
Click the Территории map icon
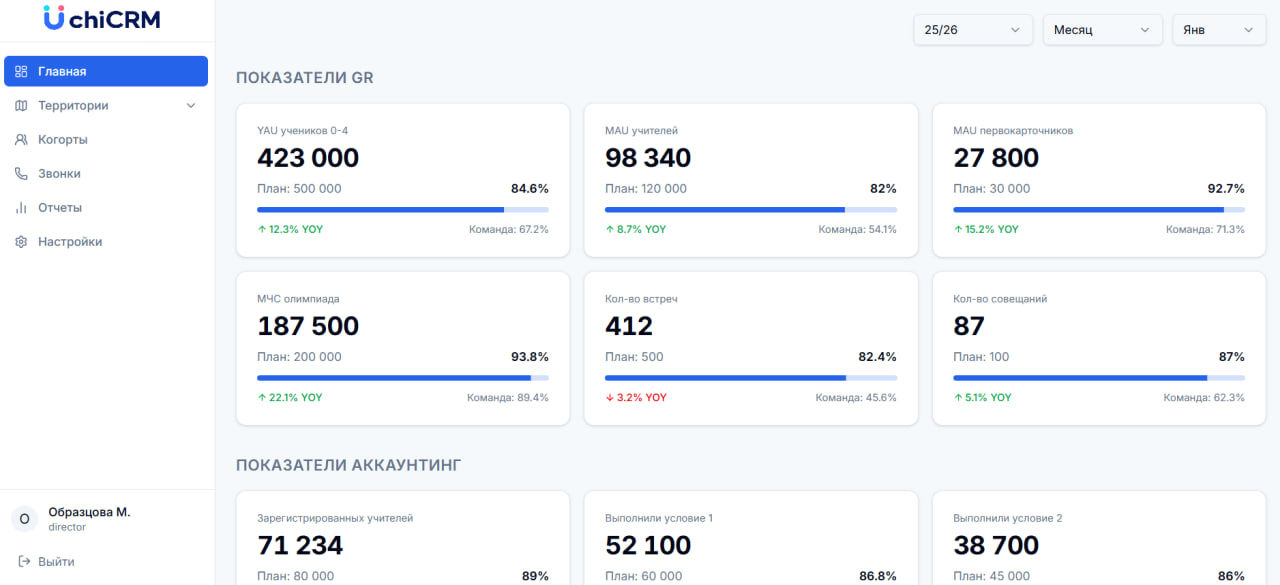click(21, 105)
